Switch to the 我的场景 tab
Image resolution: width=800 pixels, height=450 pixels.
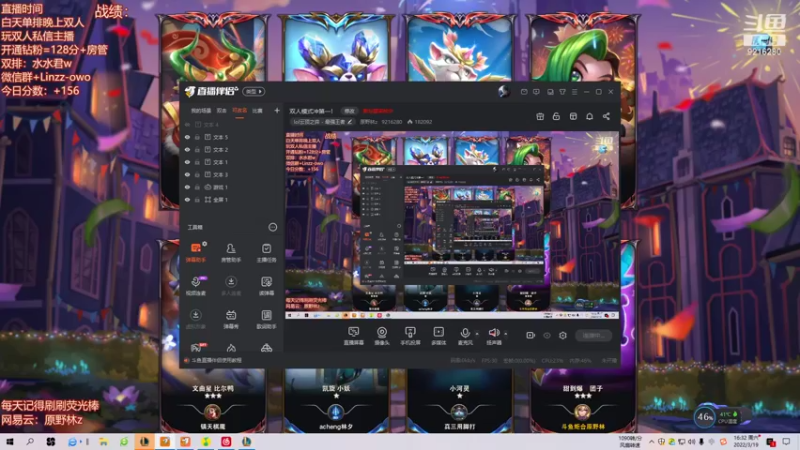[201, 111]
